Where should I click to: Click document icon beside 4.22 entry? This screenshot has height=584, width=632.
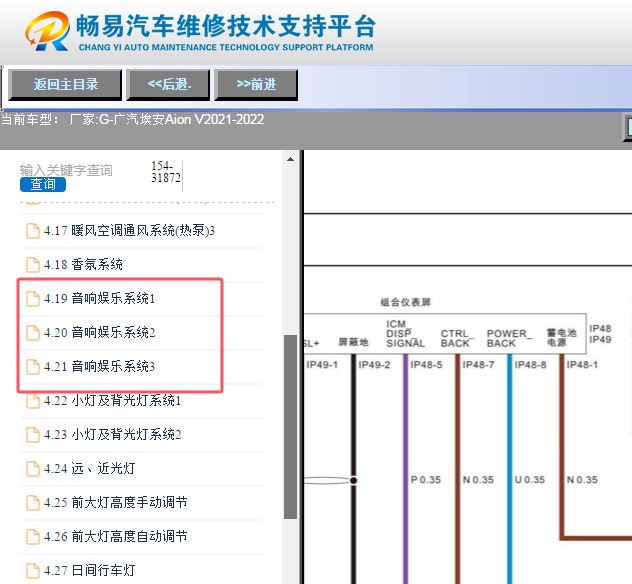point(33,401)
